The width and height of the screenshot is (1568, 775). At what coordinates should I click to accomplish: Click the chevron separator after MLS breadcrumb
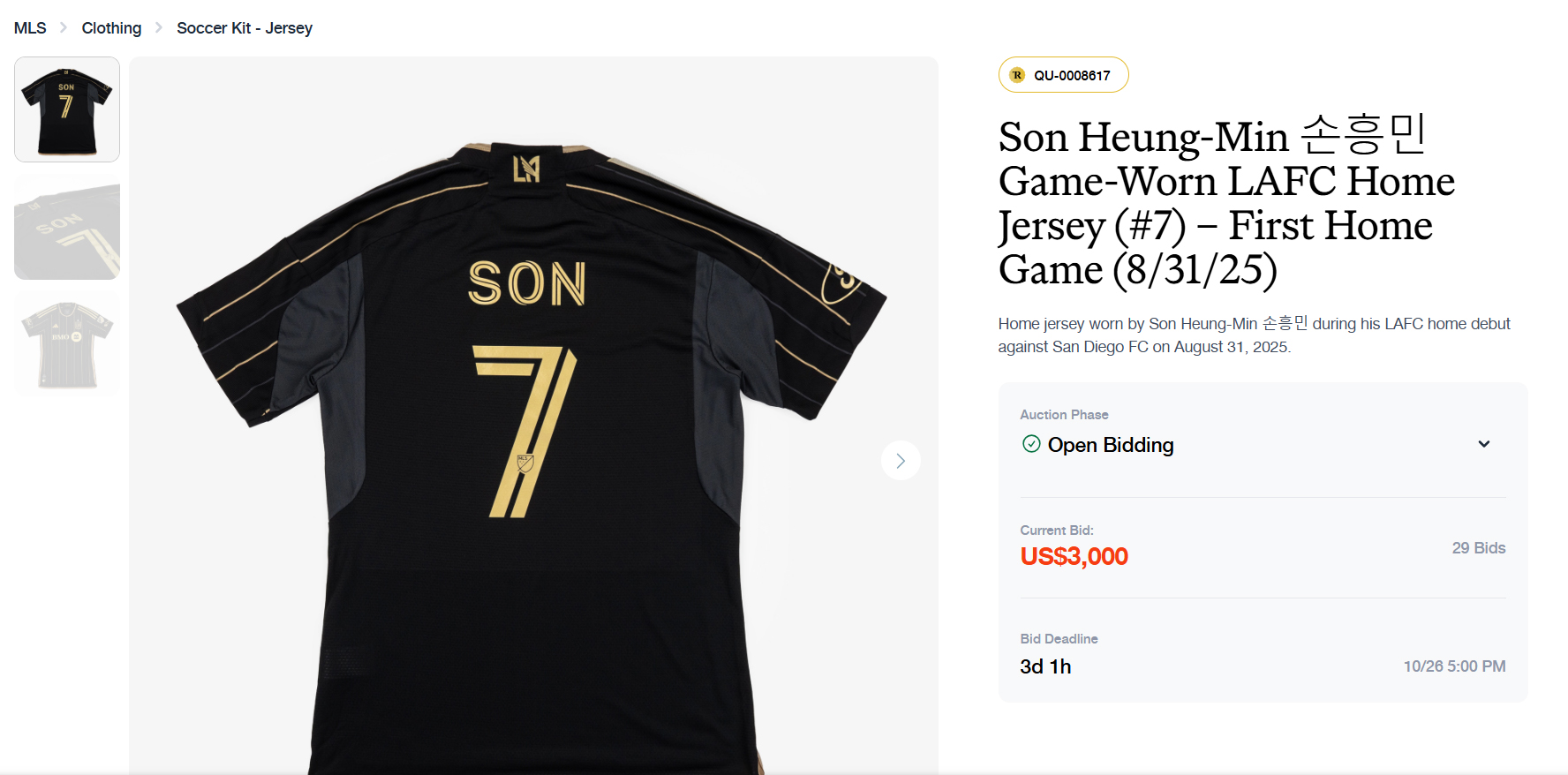(63, 27)
